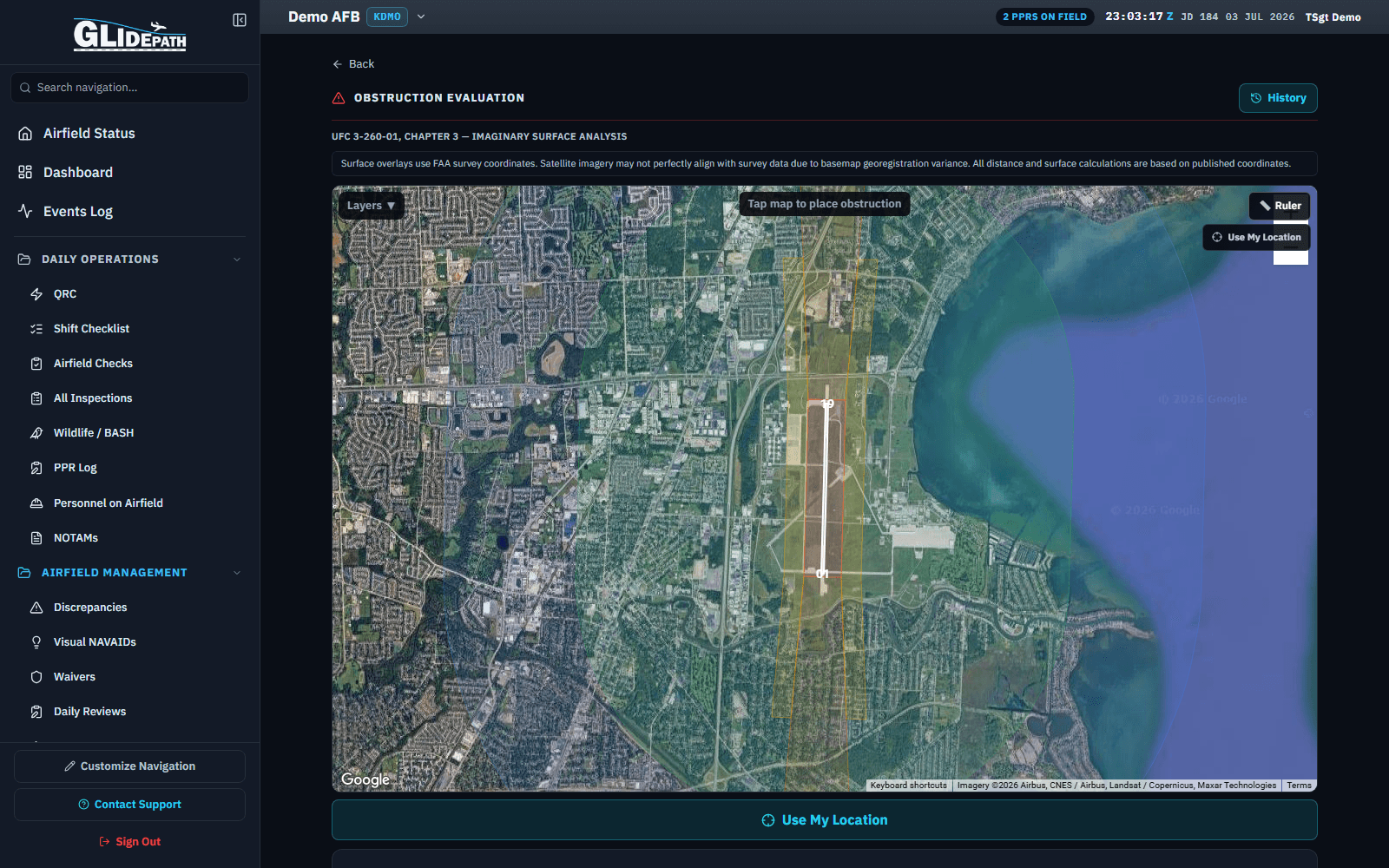
Task: Click the Visual NAVAIDs lightbulb icon
Action: pyautogui.click(x=36, y=642)
